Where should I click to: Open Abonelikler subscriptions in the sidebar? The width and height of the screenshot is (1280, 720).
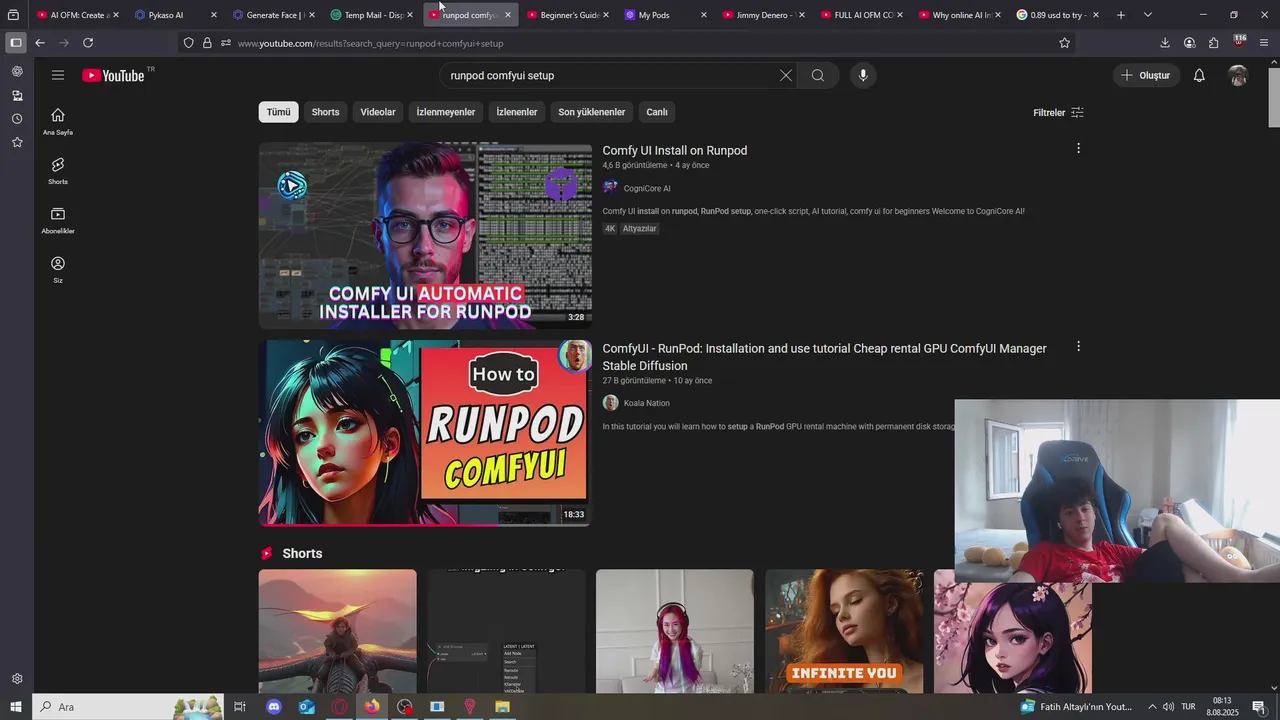click(x=58, y=220)
